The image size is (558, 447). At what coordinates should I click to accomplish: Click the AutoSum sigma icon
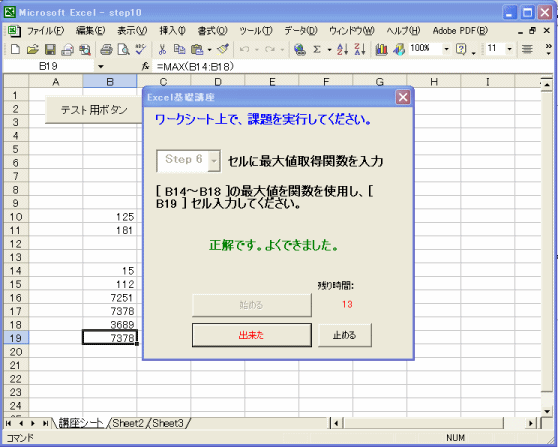click(x=316, y=49)
